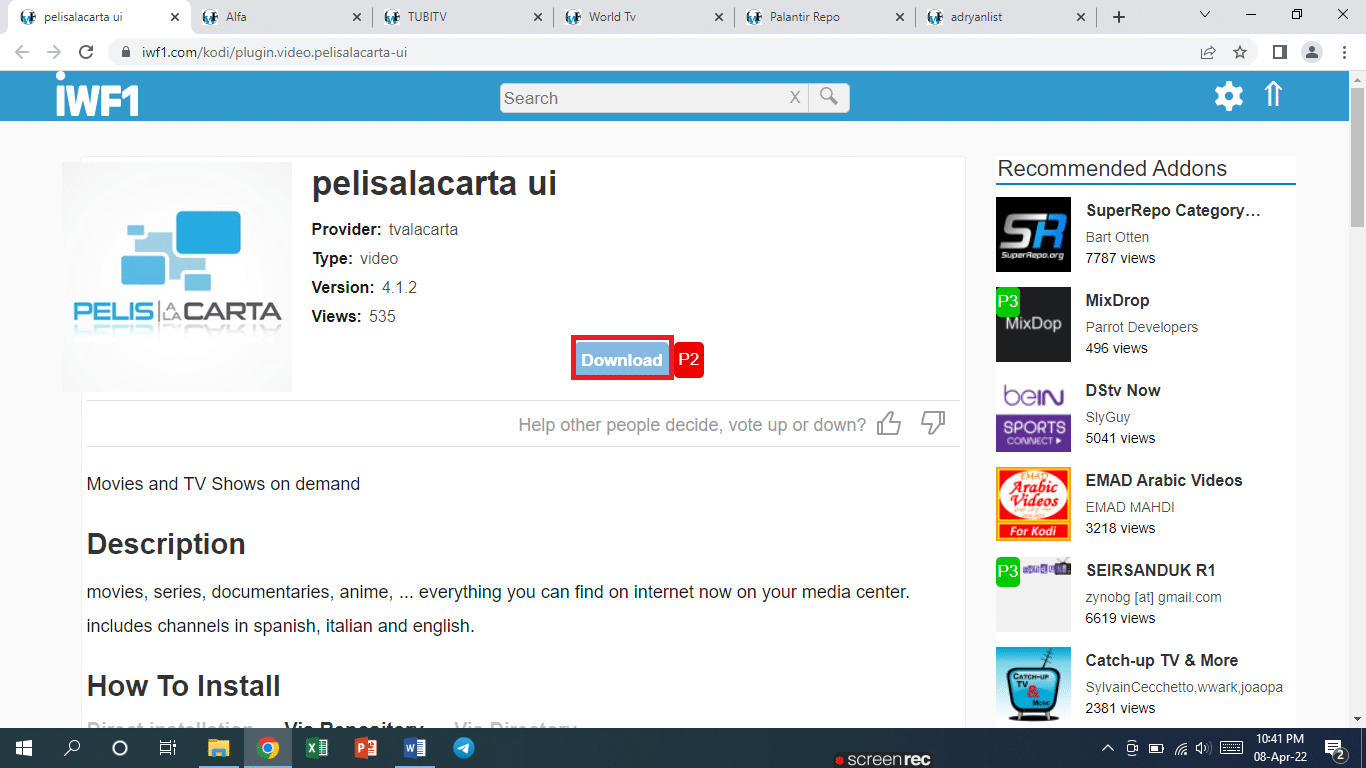Open the Chrome share page icon

(x=1208, y=52)
